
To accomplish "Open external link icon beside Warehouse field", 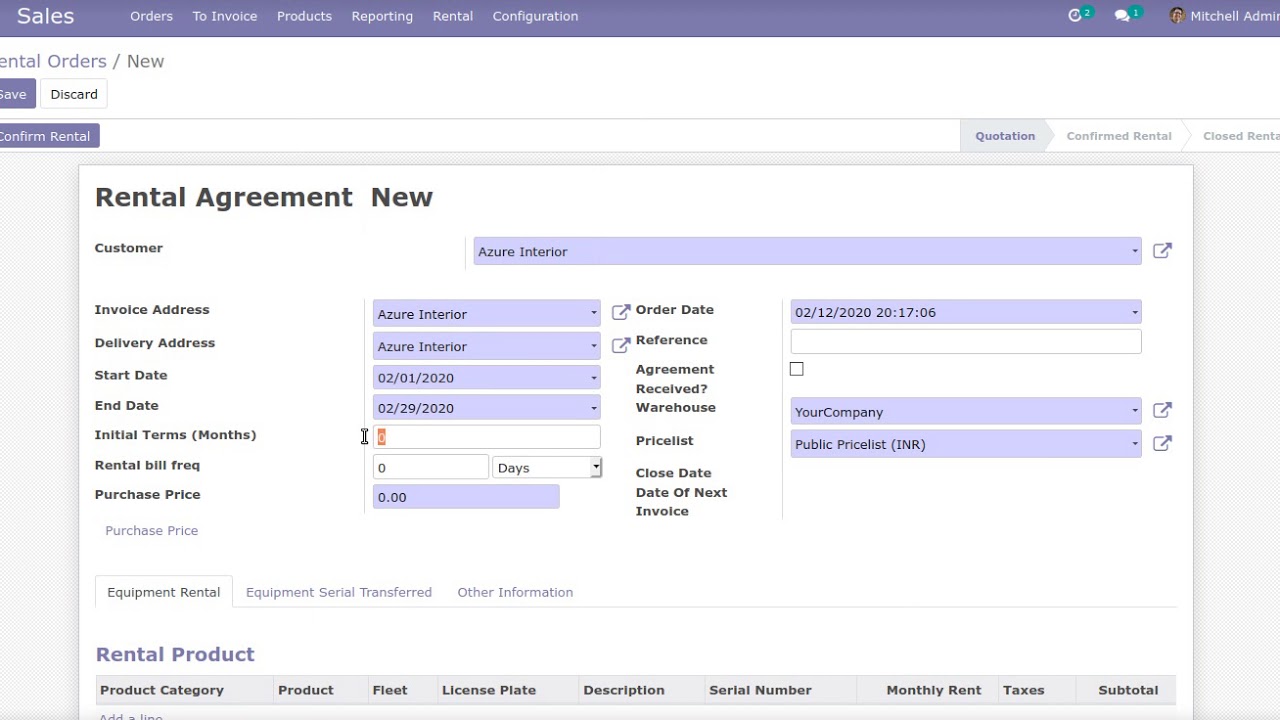I will click(x=1162, y=411).
